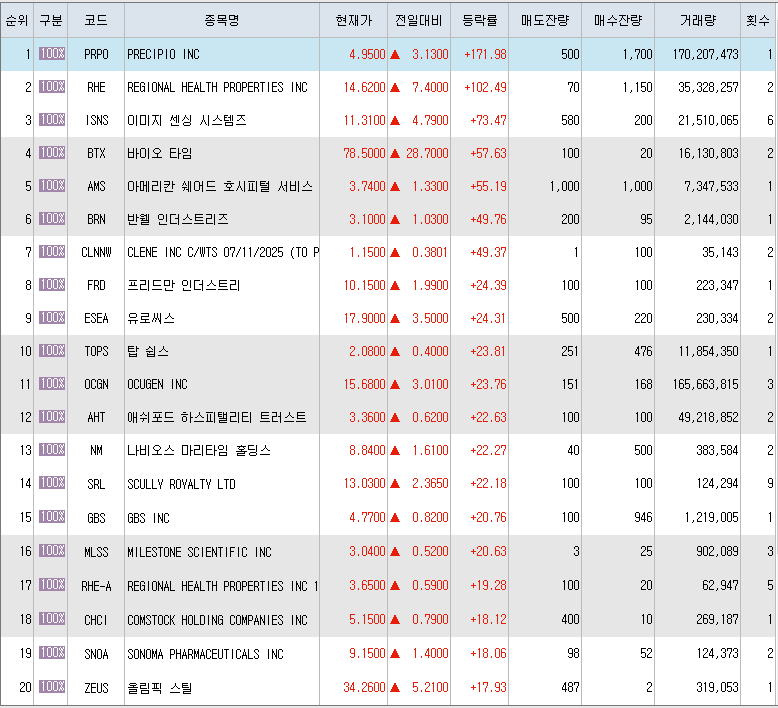Sort by the 현재가 column header
Viewport: 778px width, 708px height.
point(353,20)
